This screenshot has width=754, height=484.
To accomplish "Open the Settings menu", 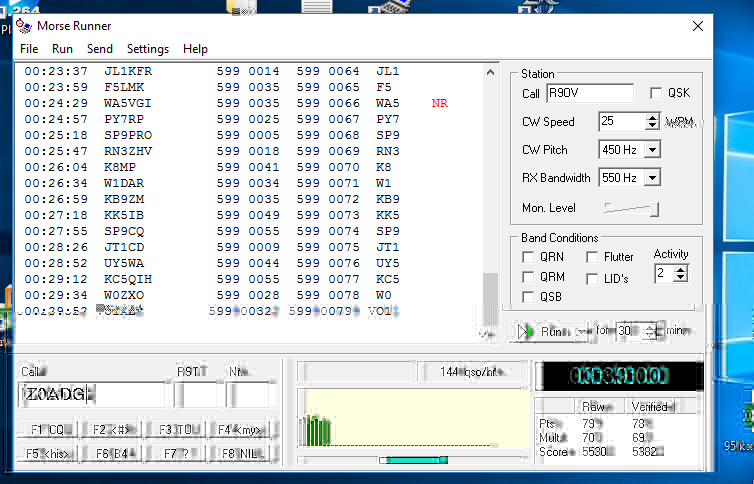I will coord(148,49).
